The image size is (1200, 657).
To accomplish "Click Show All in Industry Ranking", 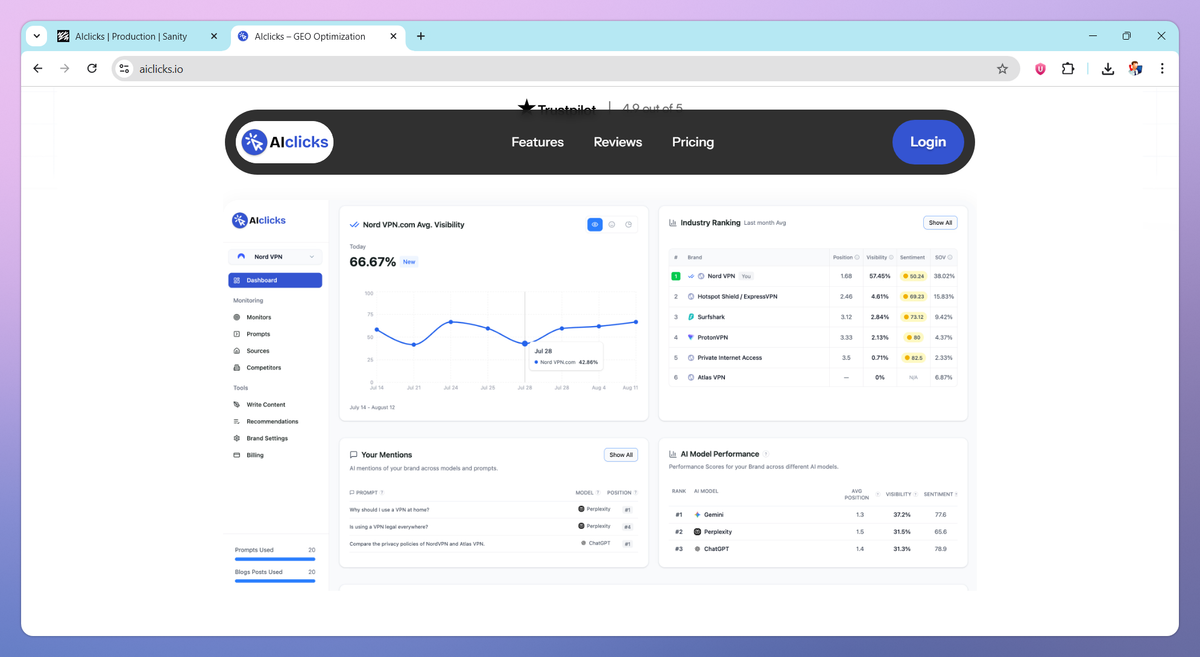I will (940, 223).
